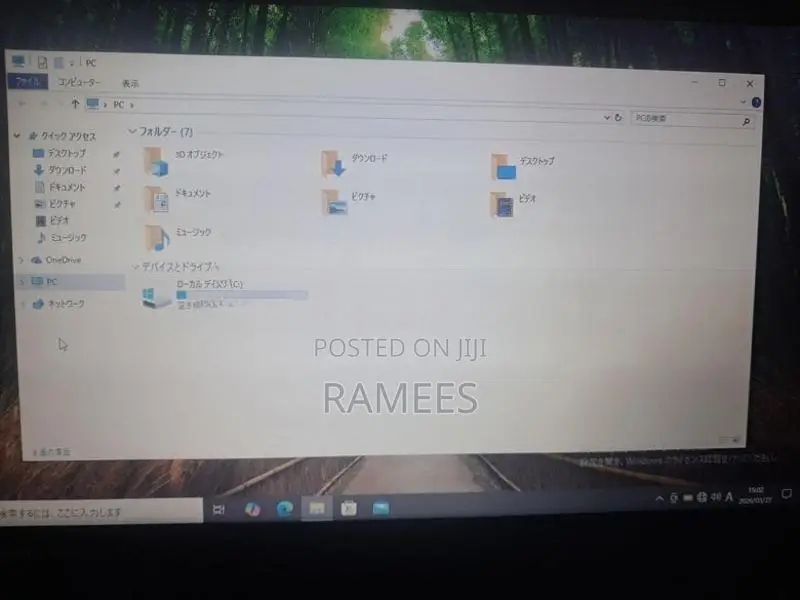This screenshot has height=600, width=800.
Task: Expand the ribbon with the chevron
Action: pyautogui.click(x=743, y=102)
